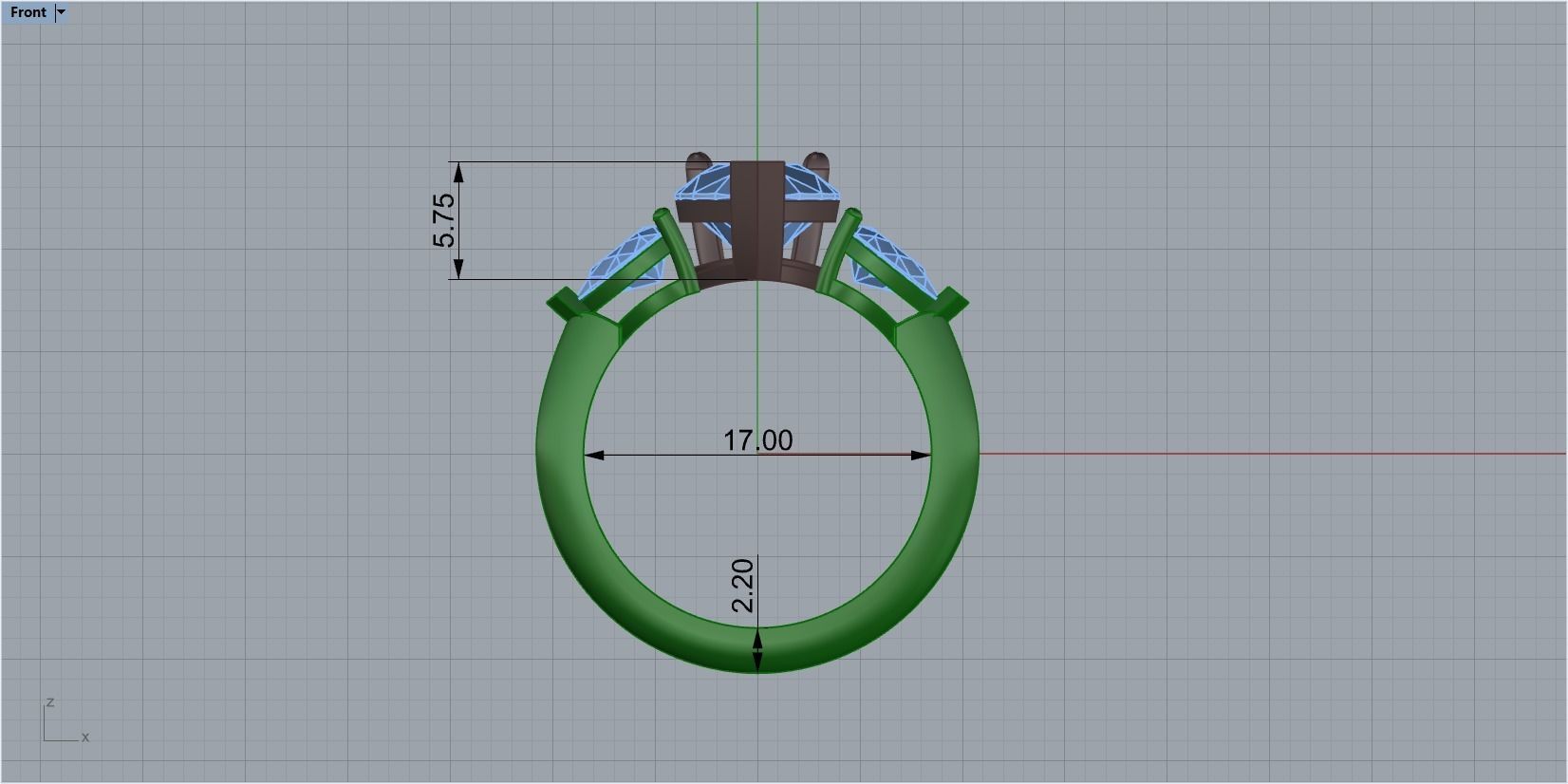This screenshot has height=784, width=1568.
Task: Click the world axes icon in corner
Action: tap(65, 720)
